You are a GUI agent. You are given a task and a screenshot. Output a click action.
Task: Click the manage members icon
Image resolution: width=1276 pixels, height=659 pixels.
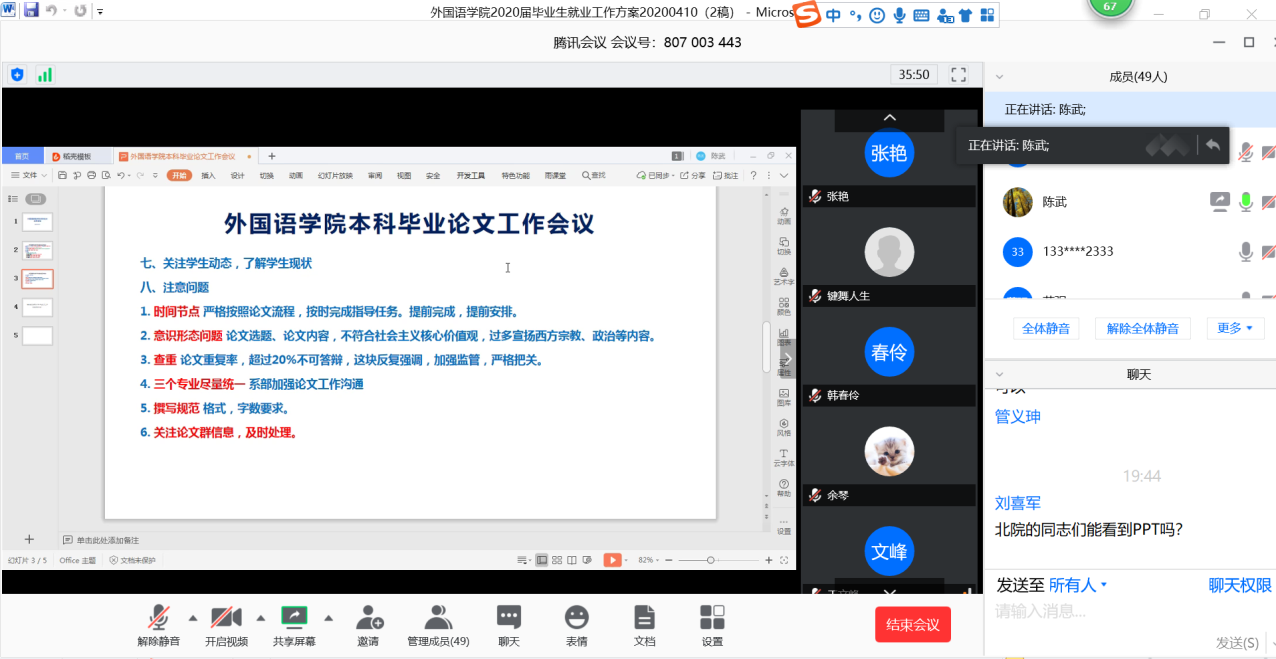(x=437, y=618)
